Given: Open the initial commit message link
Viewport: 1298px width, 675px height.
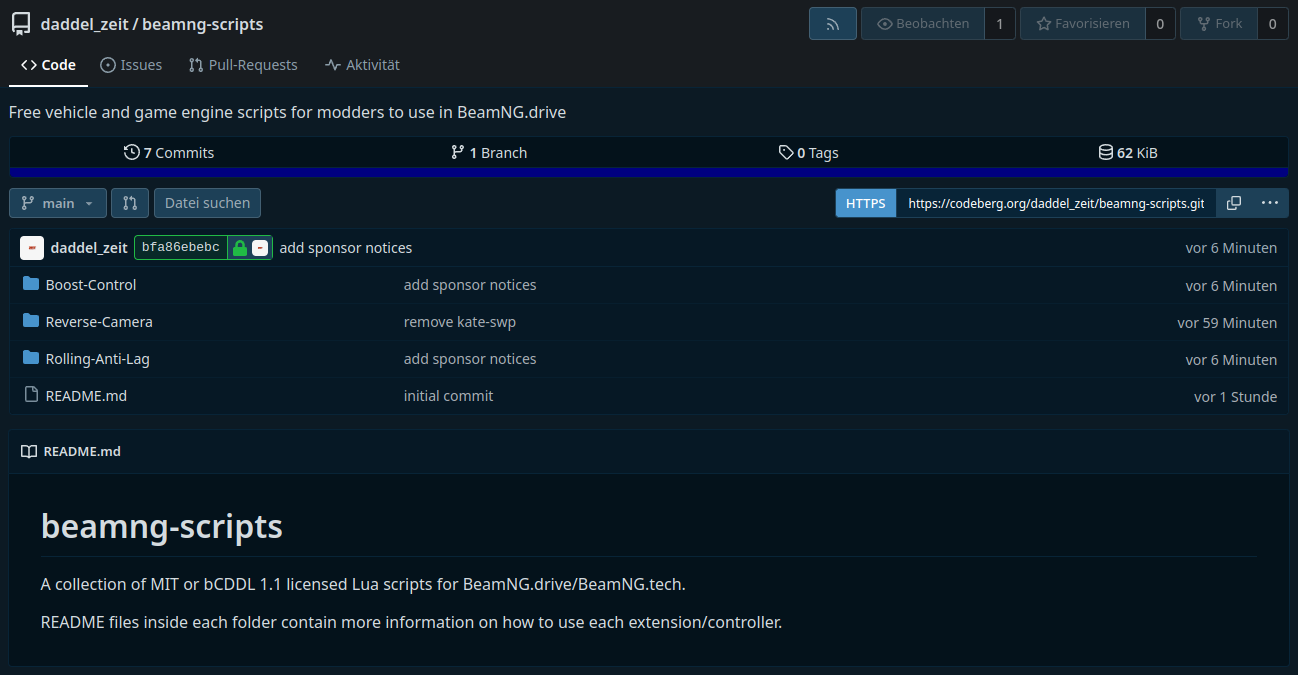Looking at the screenshot, I should [x=449, y=396].
